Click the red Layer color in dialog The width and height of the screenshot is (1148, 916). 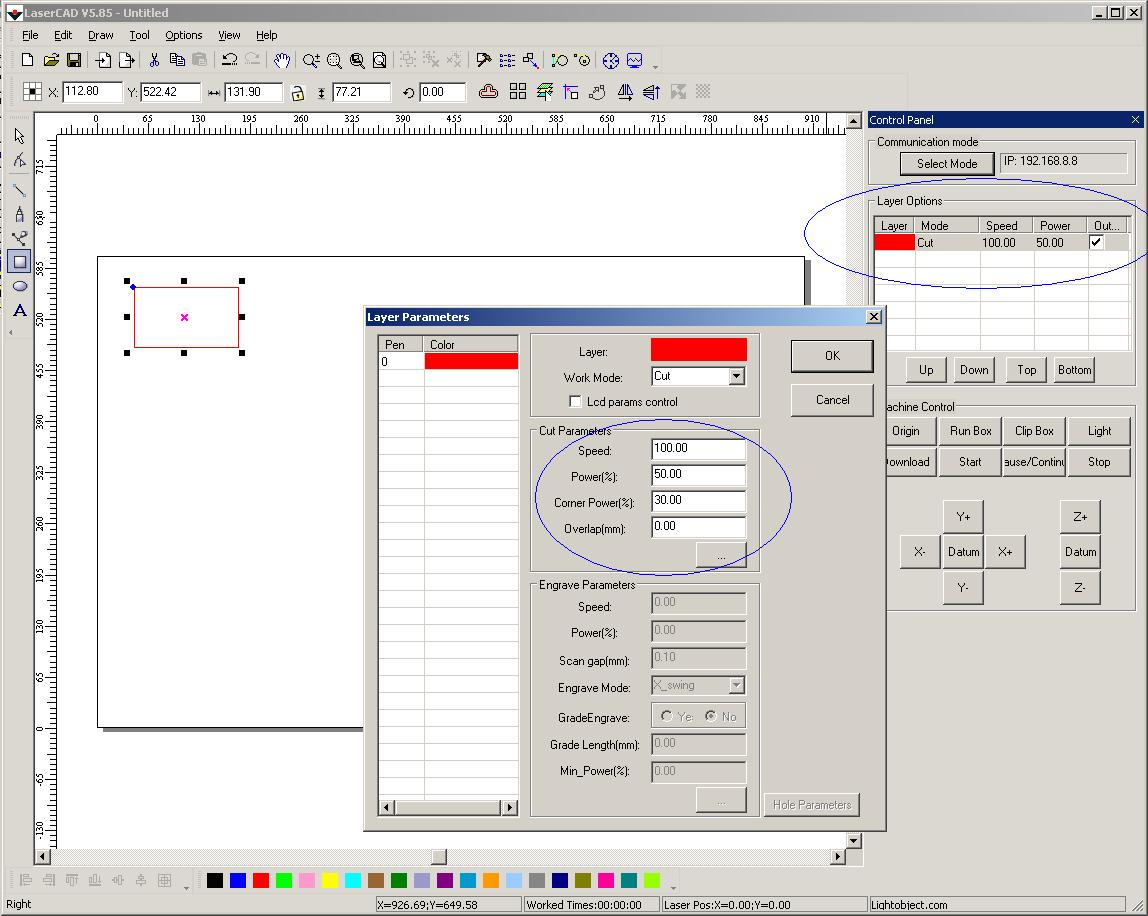pos(698,350)
